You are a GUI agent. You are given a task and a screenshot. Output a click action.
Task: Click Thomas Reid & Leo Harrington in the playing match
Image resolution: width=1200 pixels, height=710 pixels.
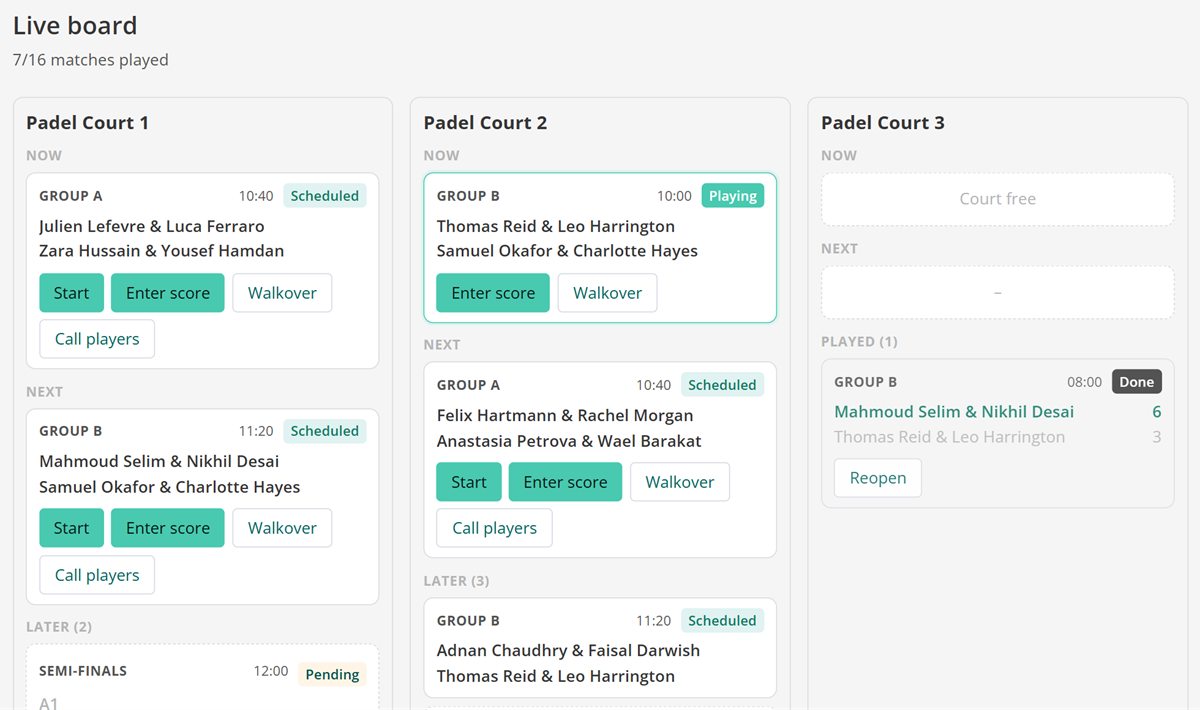pos(556,226)
